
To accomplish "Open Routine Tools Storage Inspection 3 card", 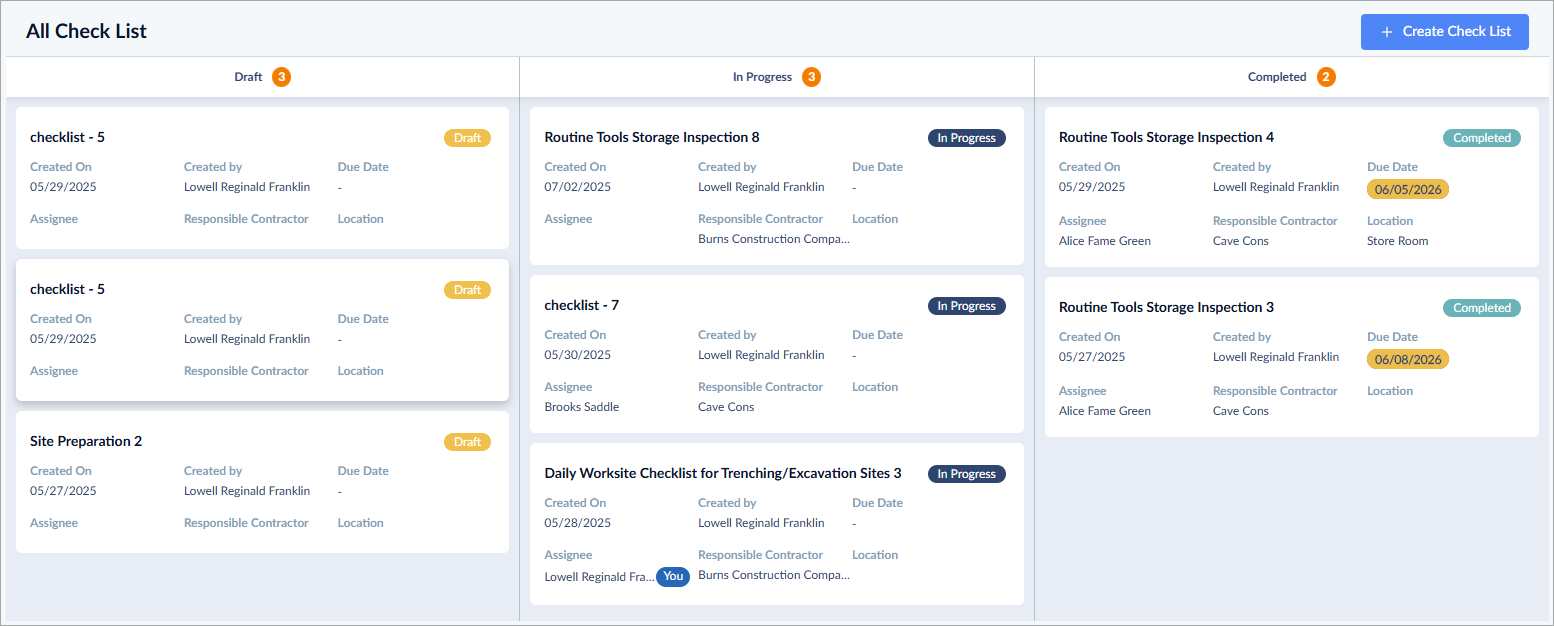I will 1292,357.
